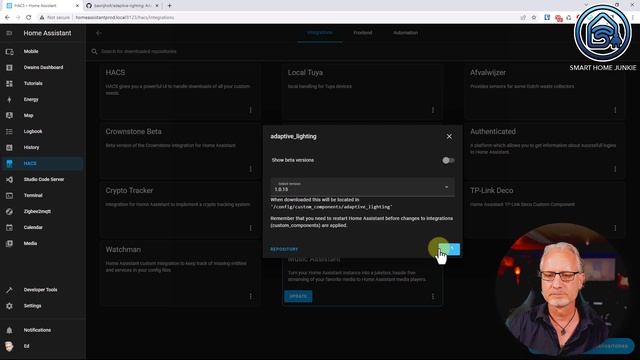Open Dwains Dashboard from sidebar

[x=42, y=67]
